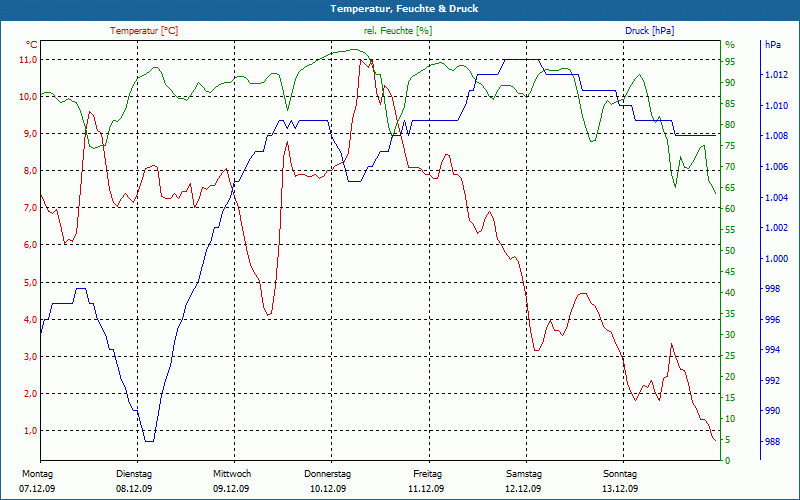
Task: Click the date 08.12.09
Action: click(x=134, y=489)
